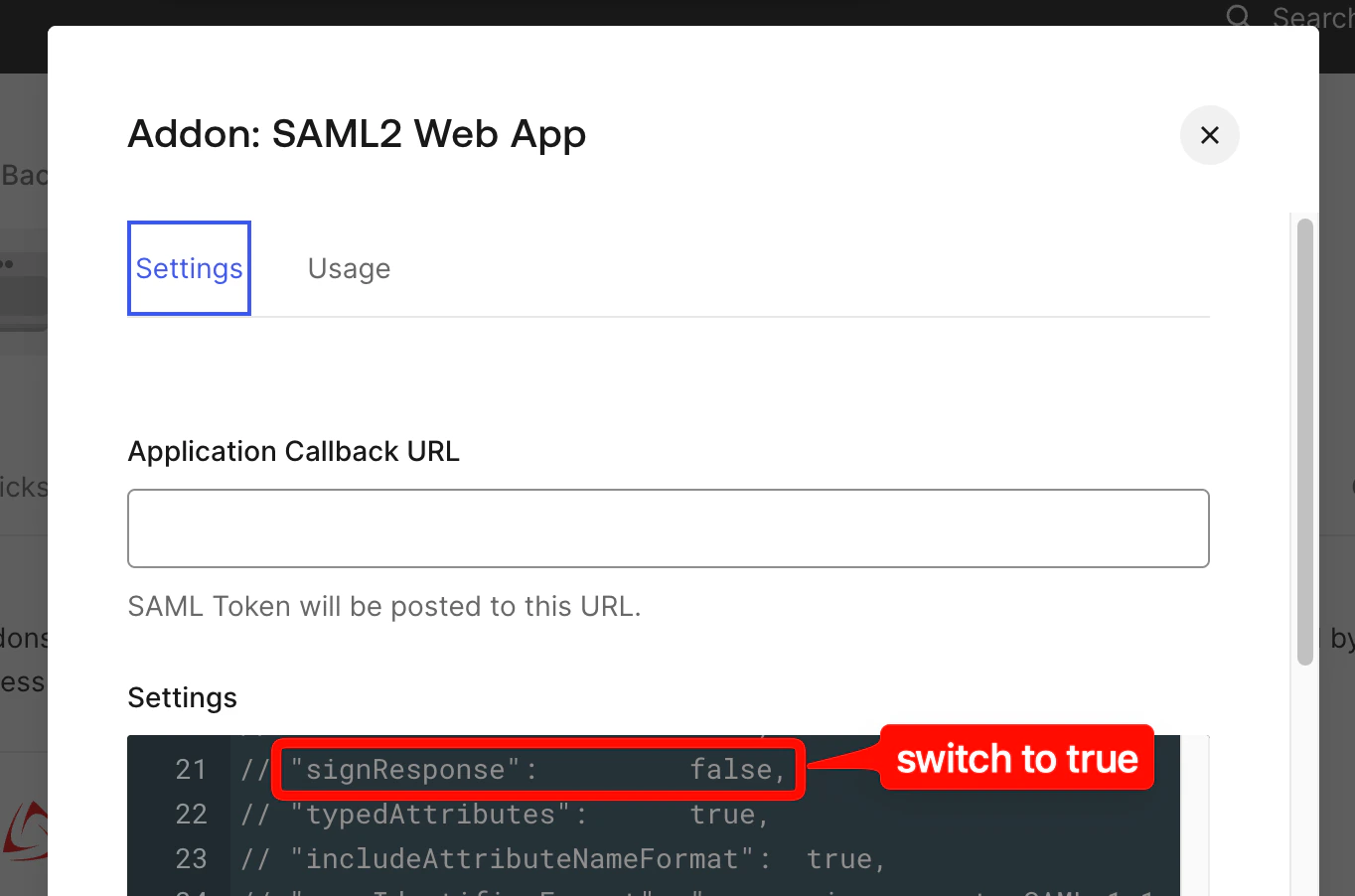Screen dimensions: 1355x896
Task: Switch to the Usage tab
Action: (349, 267)
